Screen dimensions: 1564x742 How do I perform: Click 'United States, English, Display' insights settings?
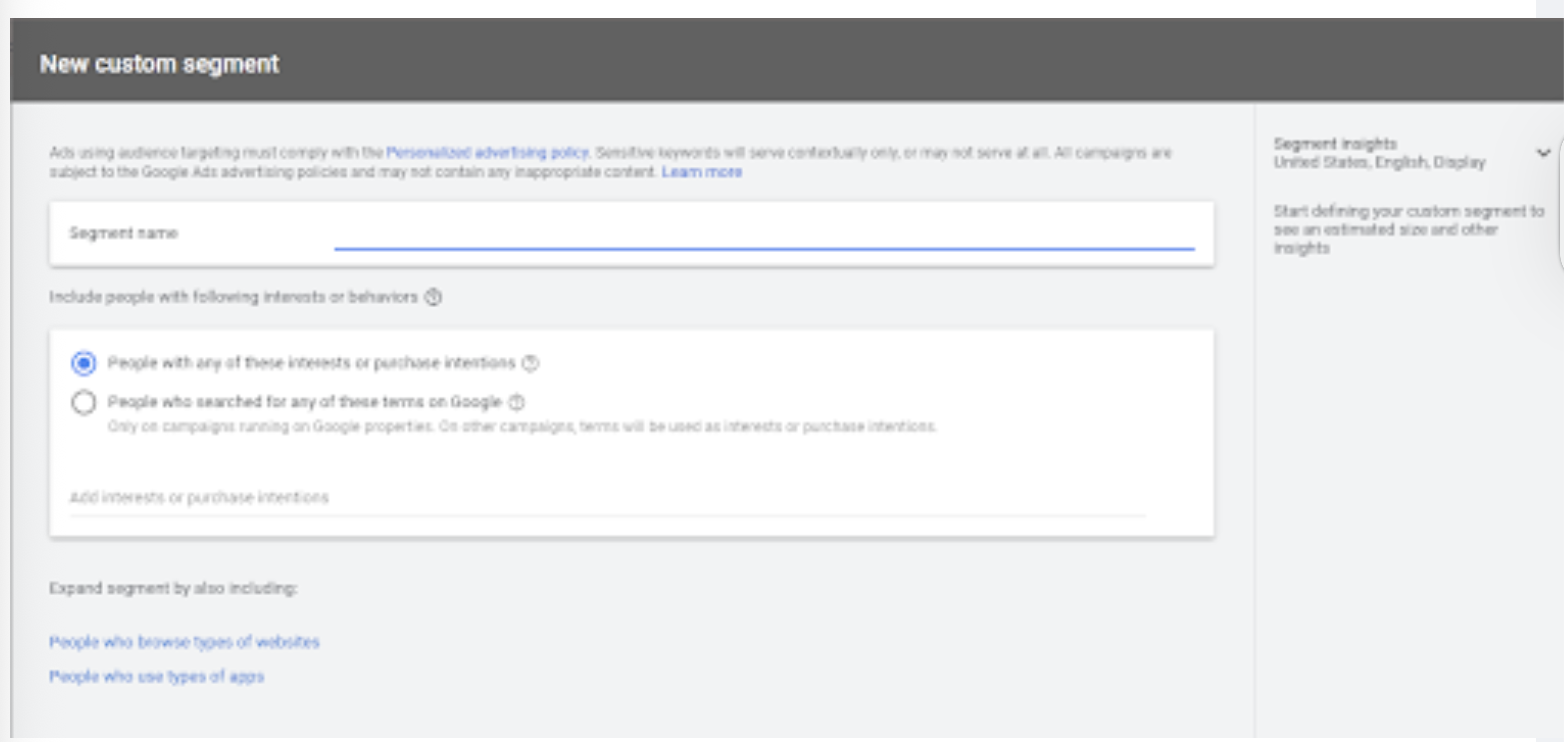tap(1379, 162)
